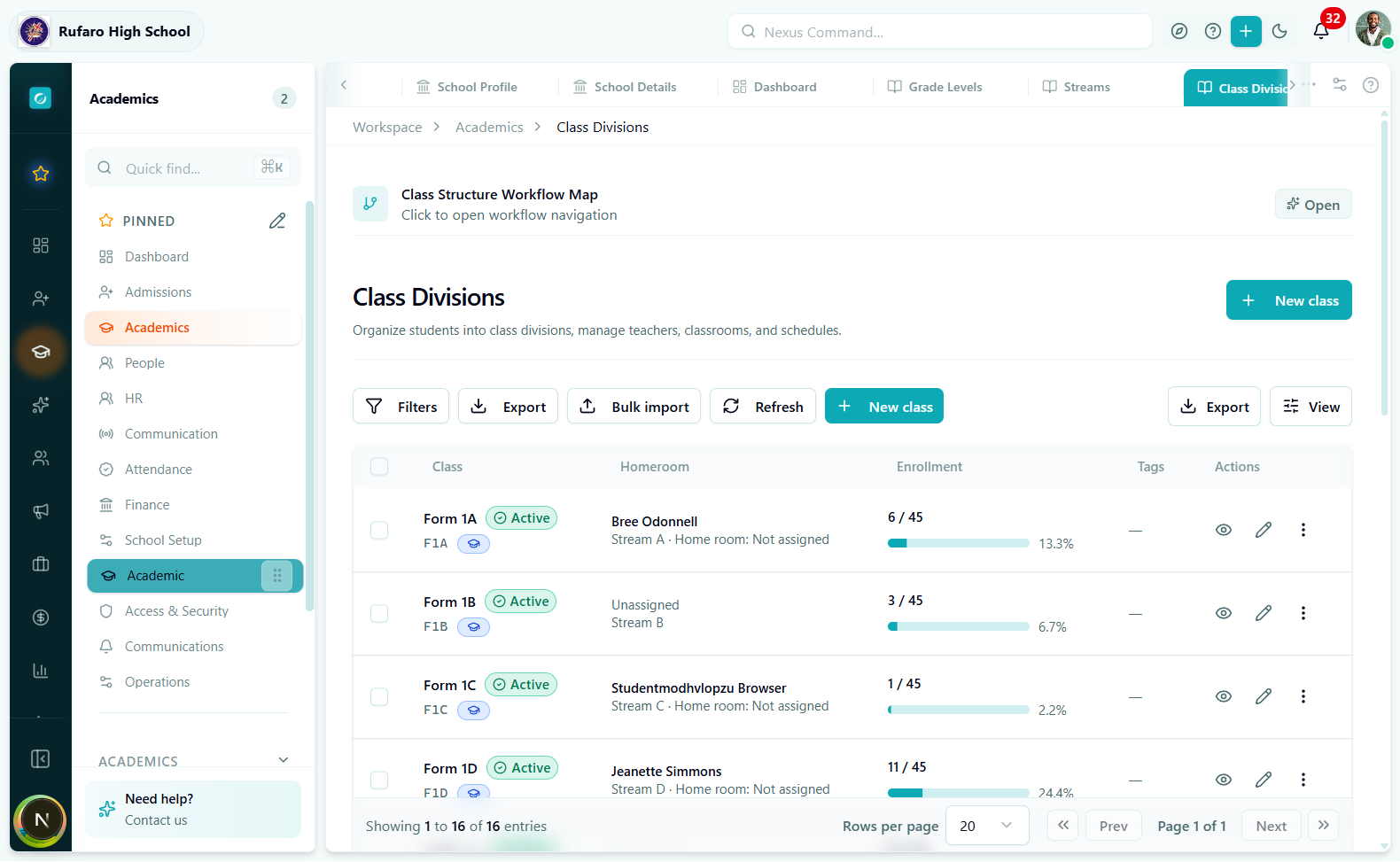
Task: Edit Form 1C with pencil icon
Action: pos(1264,696)
